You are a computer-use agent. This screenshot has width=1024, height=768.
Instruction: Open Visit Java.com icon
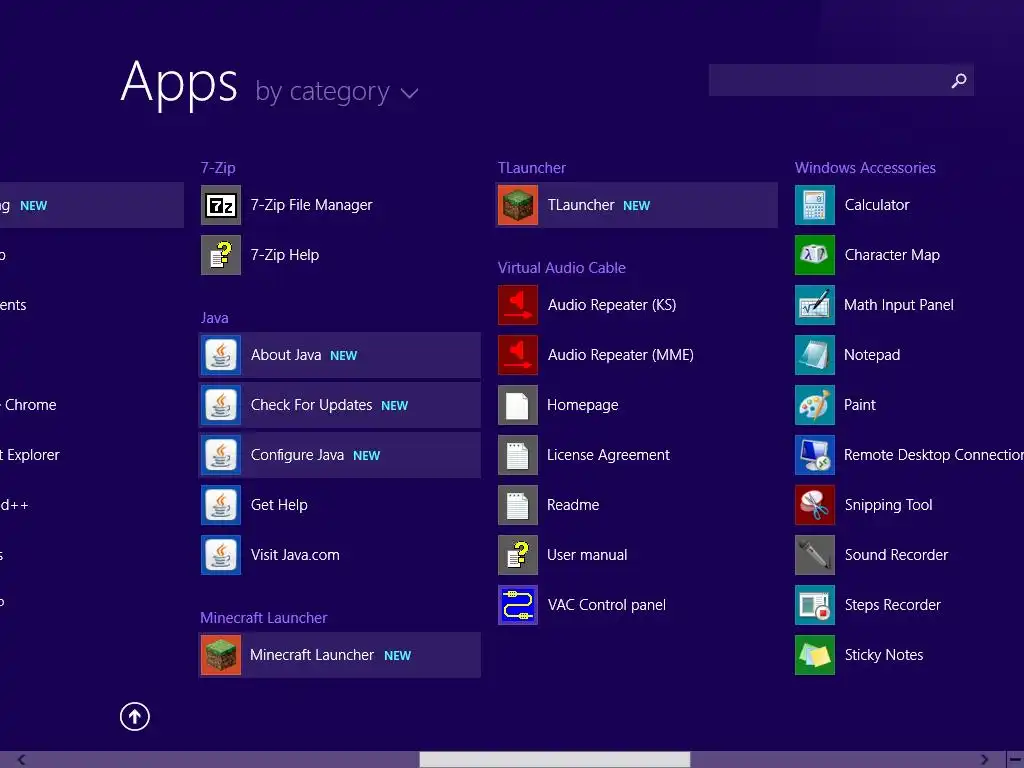(221, 555)
